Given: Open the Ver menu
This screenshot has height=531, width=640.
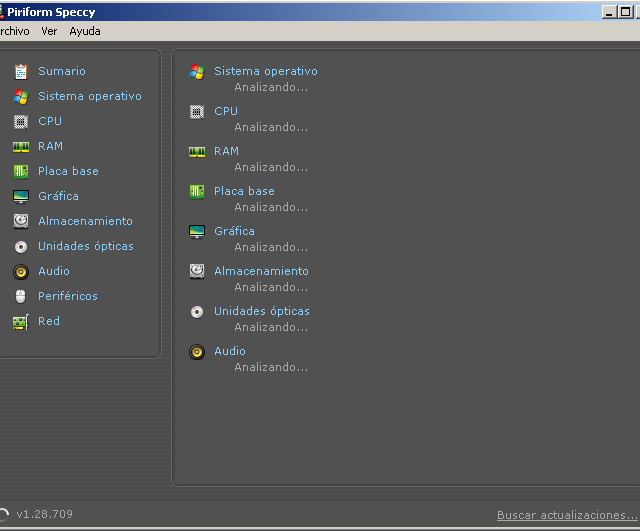Looking at the screenshot, I should pyautogui.click(x=49, y=31).
